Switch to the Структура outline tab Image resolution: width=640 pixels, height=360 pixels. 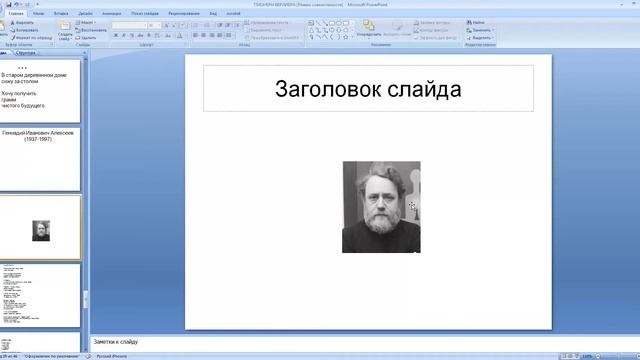point(25,53)
